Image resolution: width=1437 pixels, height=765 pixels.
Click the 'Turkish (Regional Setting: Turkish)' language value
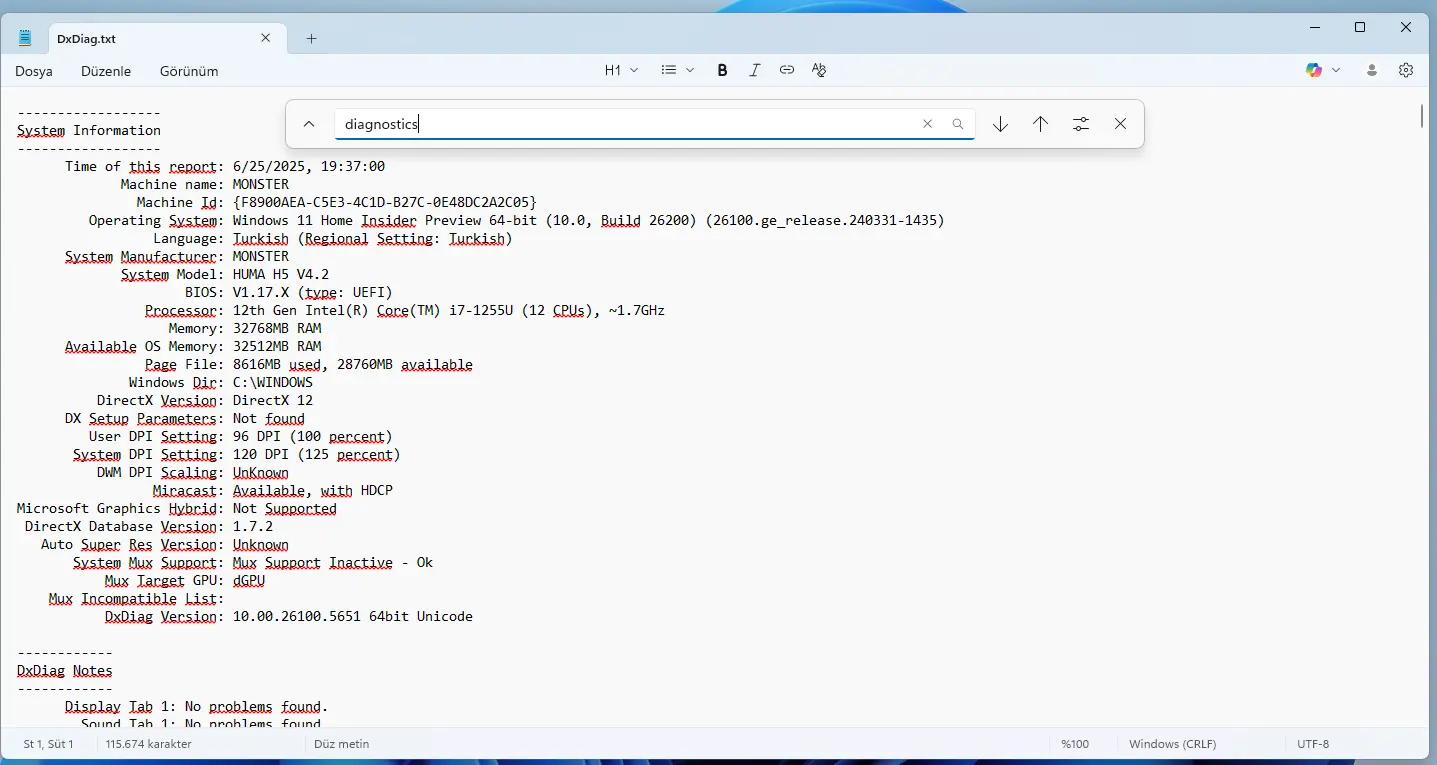tap(373, 238)
